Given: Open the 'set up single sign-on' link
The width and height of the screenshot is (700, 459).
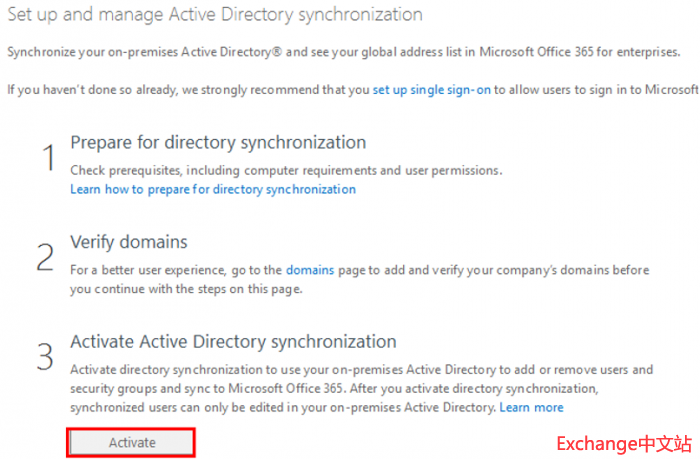Looking at the screenshot, I should tap(431, 89).
